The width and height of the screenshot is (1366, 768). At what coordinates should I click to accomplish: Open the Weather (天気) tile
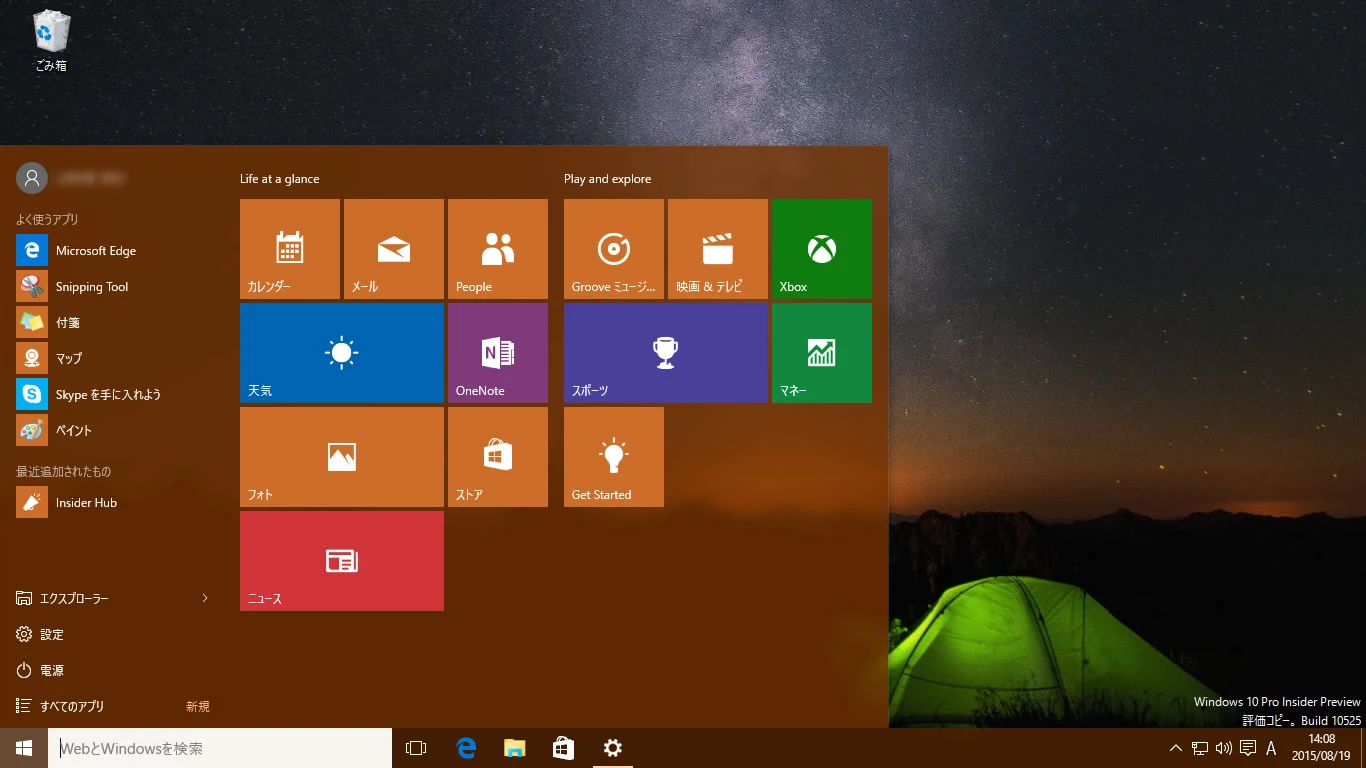[342, 353]
